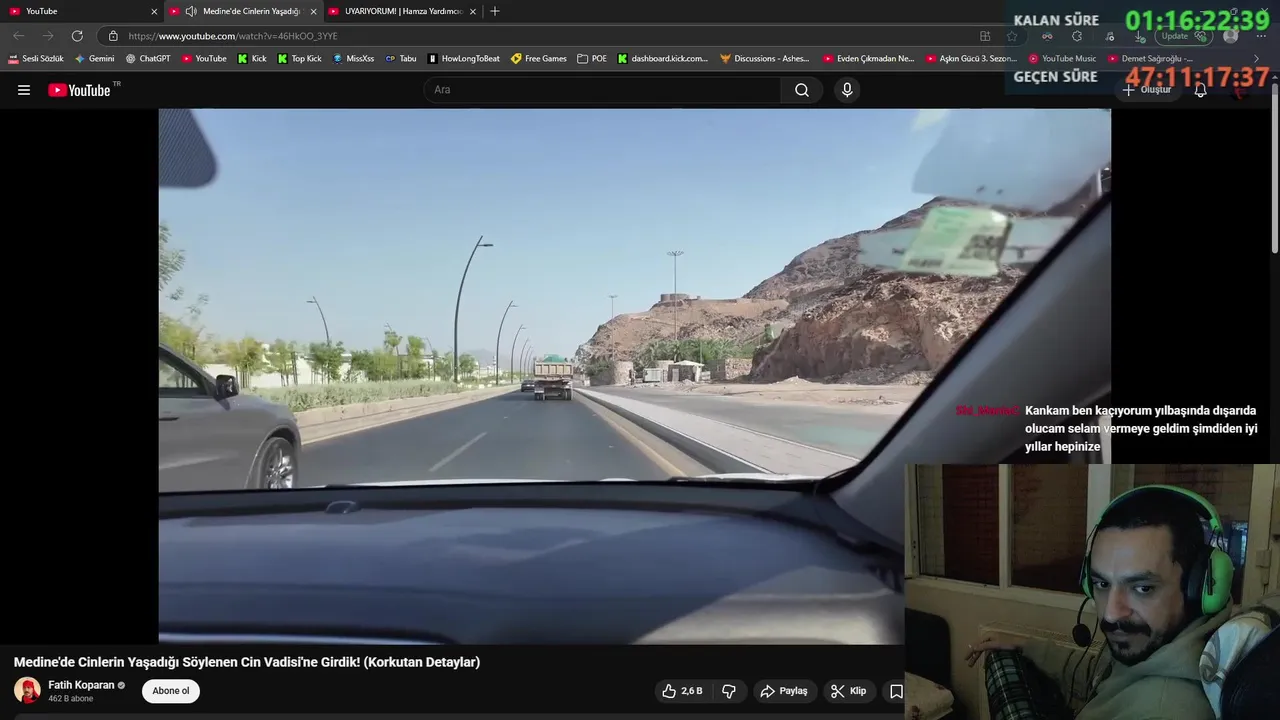Image resolution: width=1280 pixels, height=720 pixels.
Task: Open Kick bookmark
Action: coord(252,59)
